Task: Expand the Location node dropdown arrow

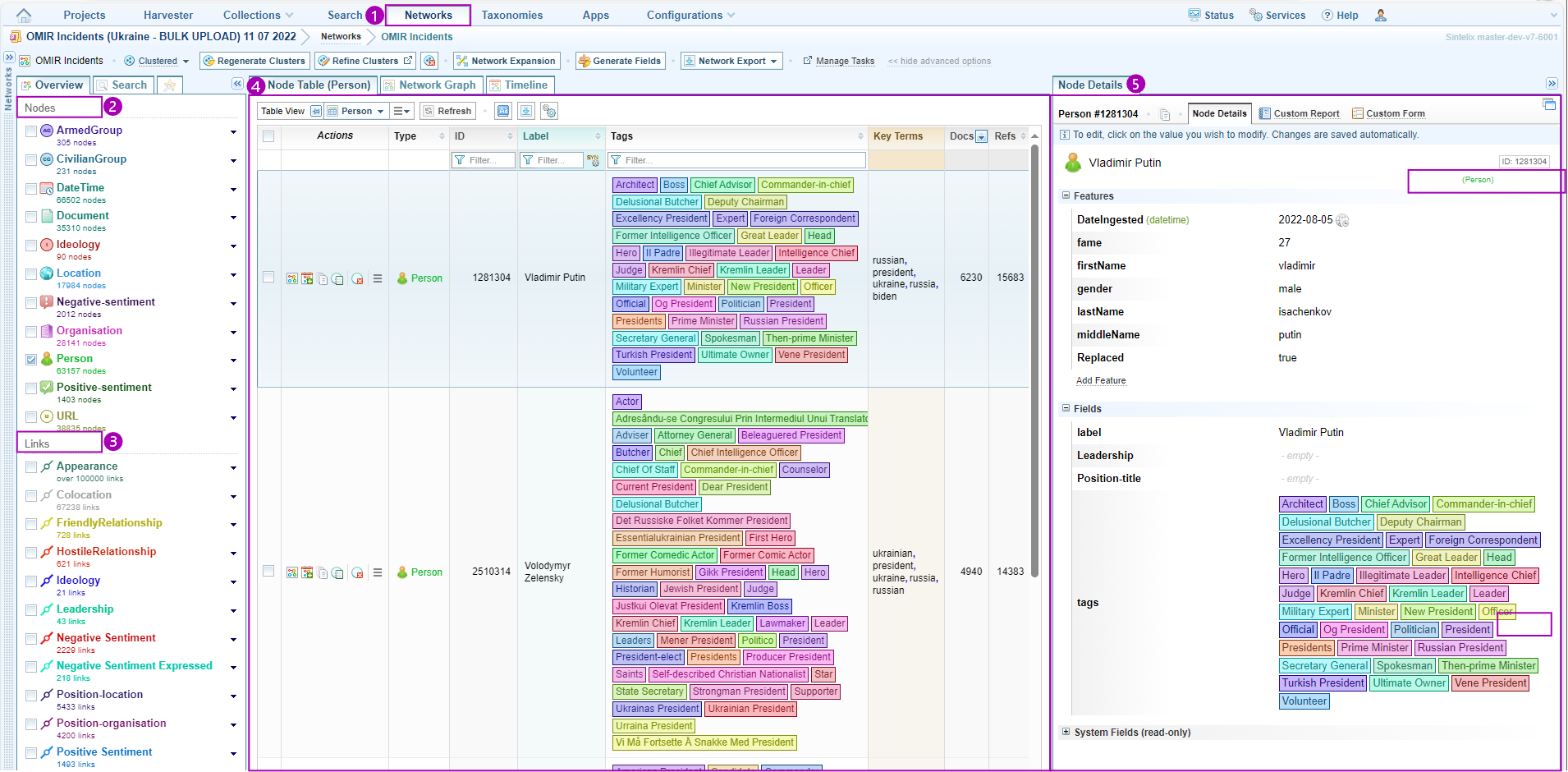Action: 233,275
